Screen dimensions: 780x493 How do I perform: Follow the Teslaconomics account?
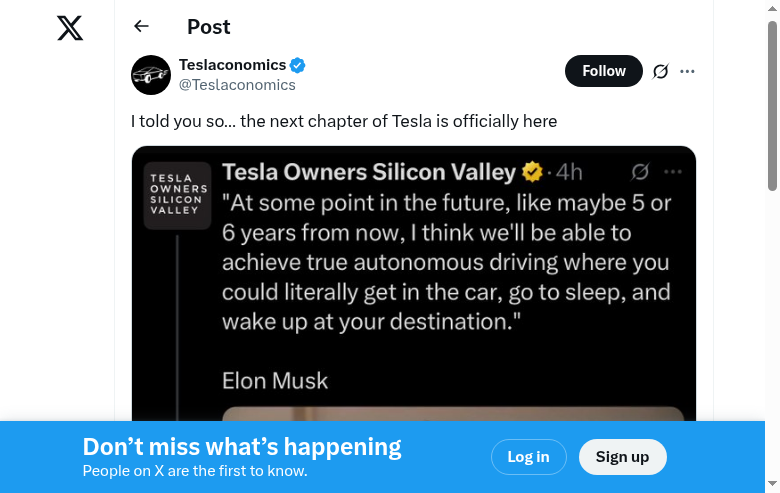[604, 71]
